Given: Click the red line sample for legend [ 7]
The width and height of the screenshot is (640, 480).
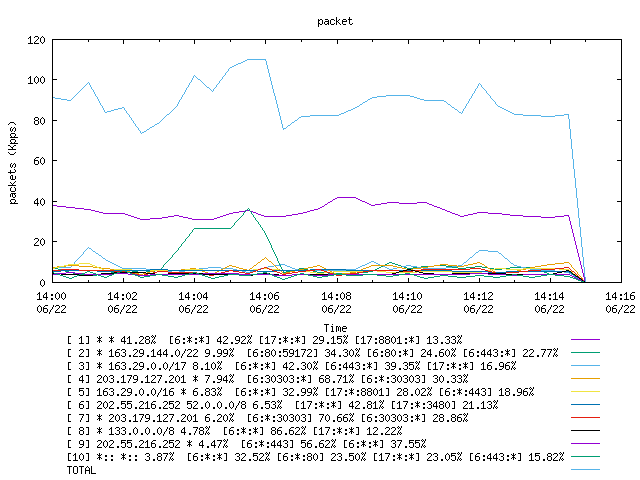Looking at the screenshot, I should tap(585, 418).
